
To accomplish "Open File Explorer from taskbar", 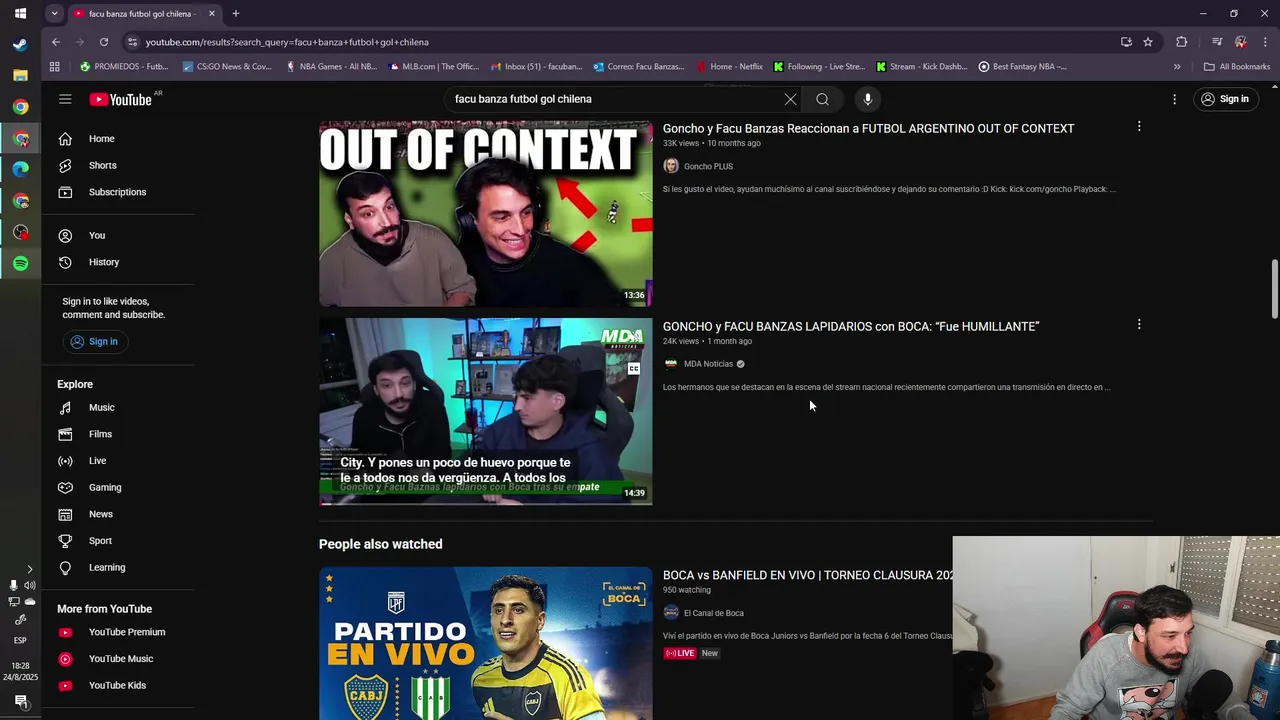I will pyautogui.click(x=20, y=76).
